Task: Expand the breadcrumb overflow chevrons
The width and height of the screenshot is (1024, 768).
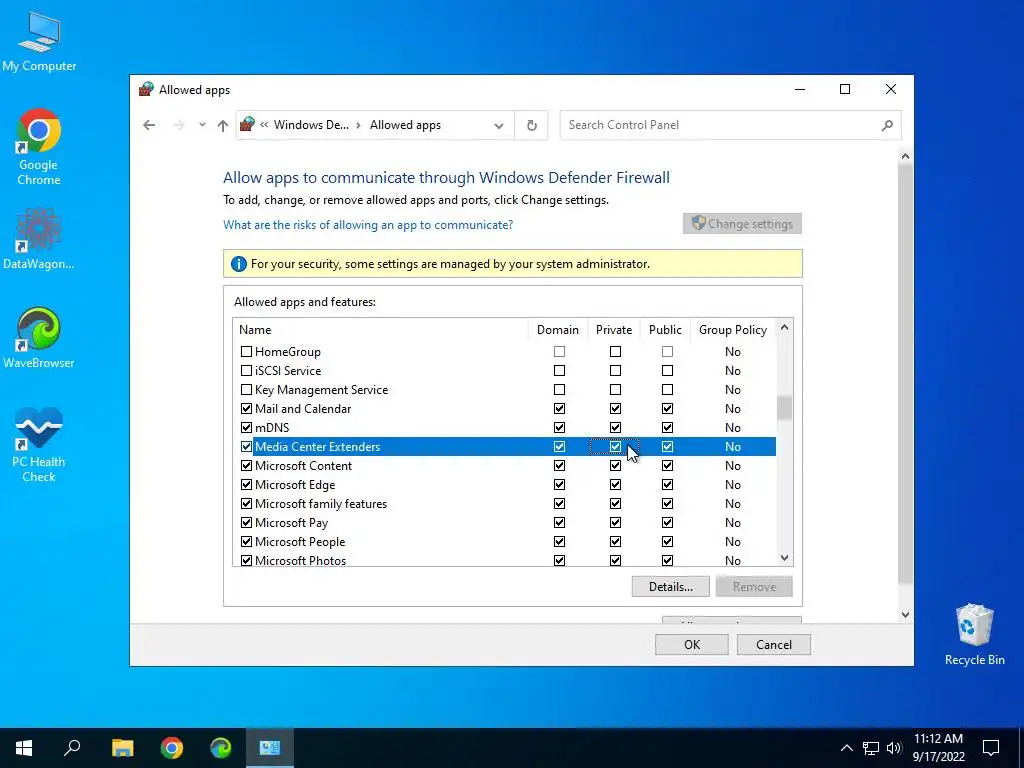Action: point(264,125)
